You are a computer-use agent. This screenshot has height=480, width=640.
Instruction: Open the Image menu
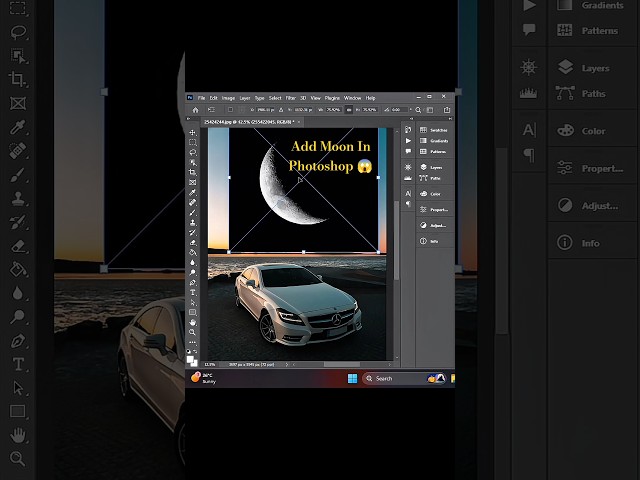click(228, 98)
